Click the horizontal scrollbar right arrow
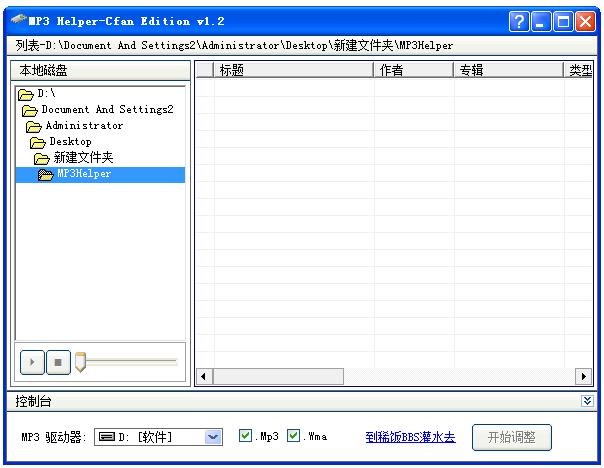Image resolution: width=604 pixels, height=468 pixels. pos(584,376)
